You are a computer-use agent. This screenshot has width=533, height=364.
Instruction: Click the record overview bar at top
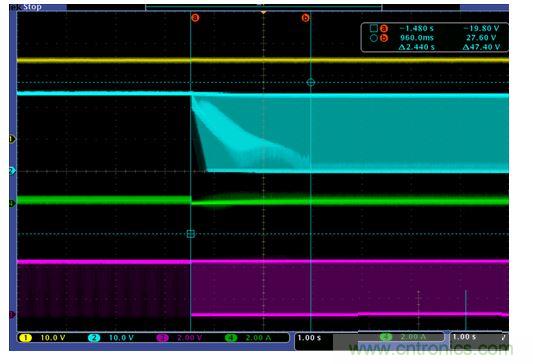click(263, 7)
